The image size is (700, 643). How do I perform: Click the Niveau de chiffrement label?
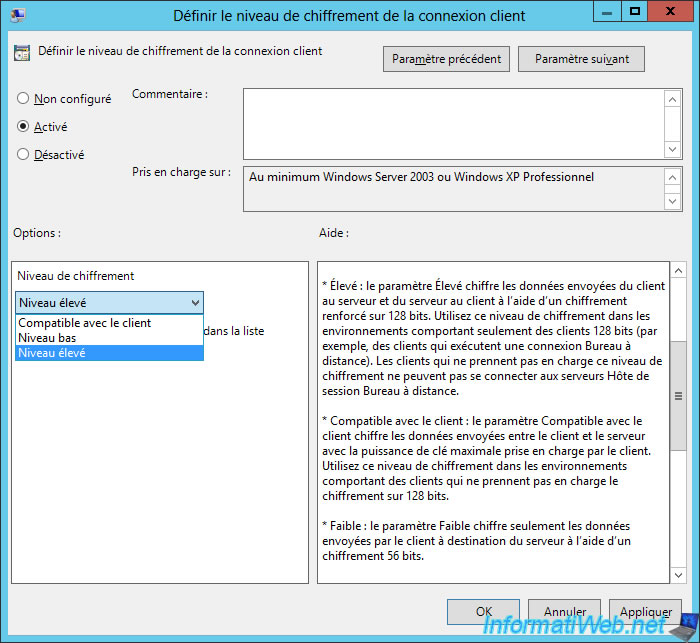pyautogui.click(x=75, y=276)
